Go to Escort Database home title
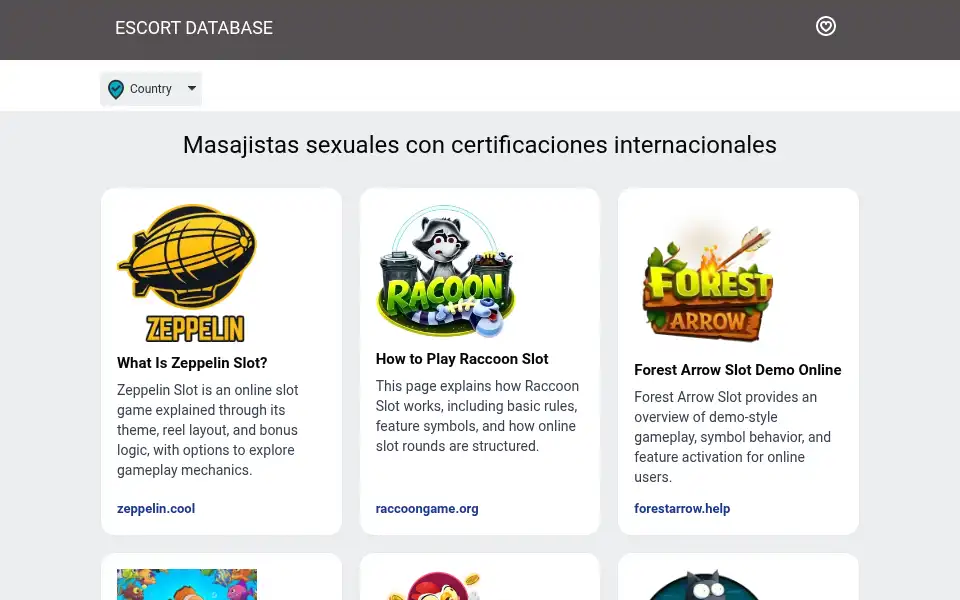 point(194,28)
